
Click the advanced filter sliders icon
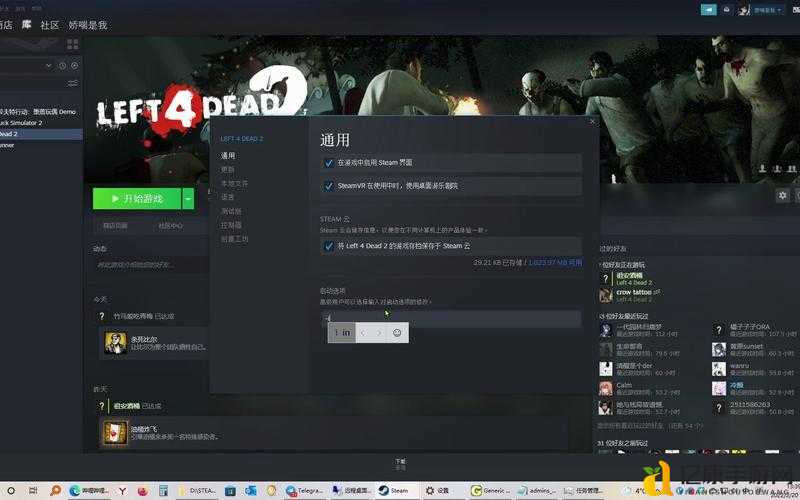click(73, 83)
